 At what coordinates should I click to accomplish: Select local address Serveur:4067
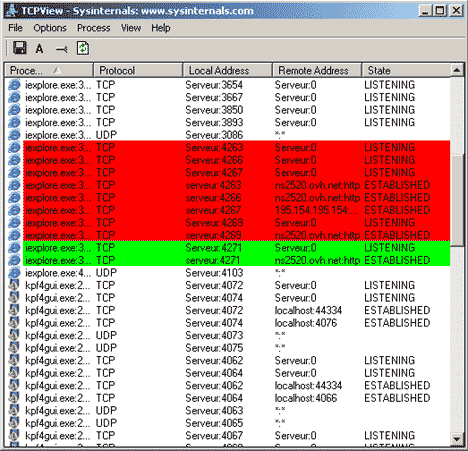click(214, 436)
